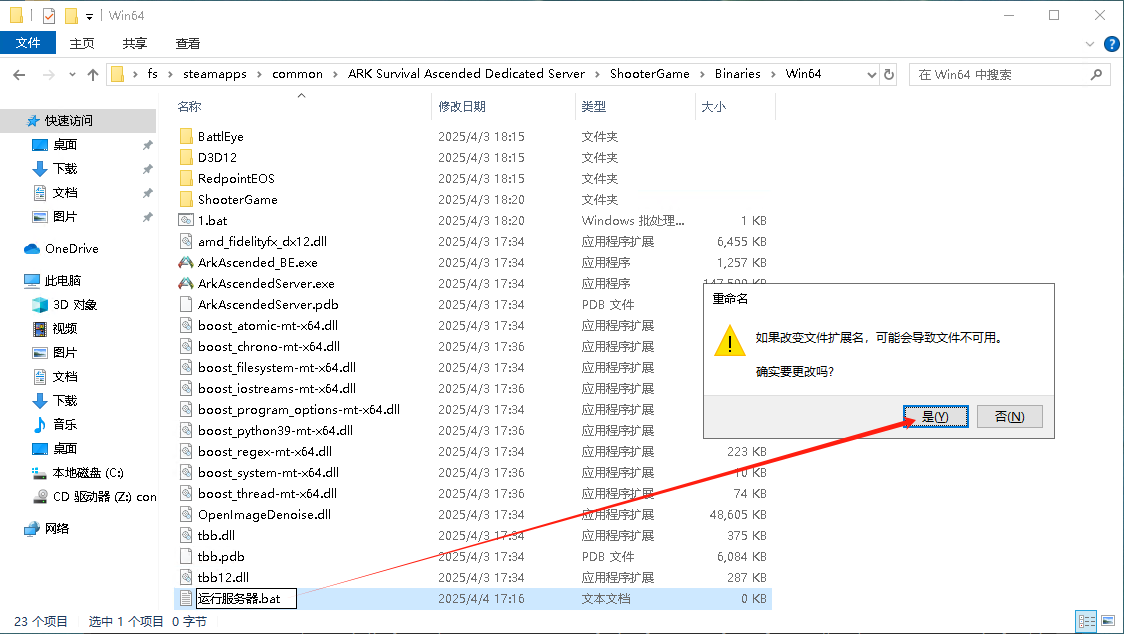Select the ArkAscendedServer.pdb file icon

[186, 304]
